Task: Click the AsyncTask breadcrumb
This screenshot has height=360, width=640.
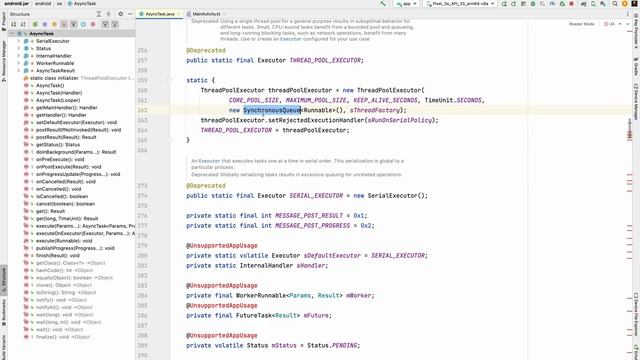Action: pos(82,3)
